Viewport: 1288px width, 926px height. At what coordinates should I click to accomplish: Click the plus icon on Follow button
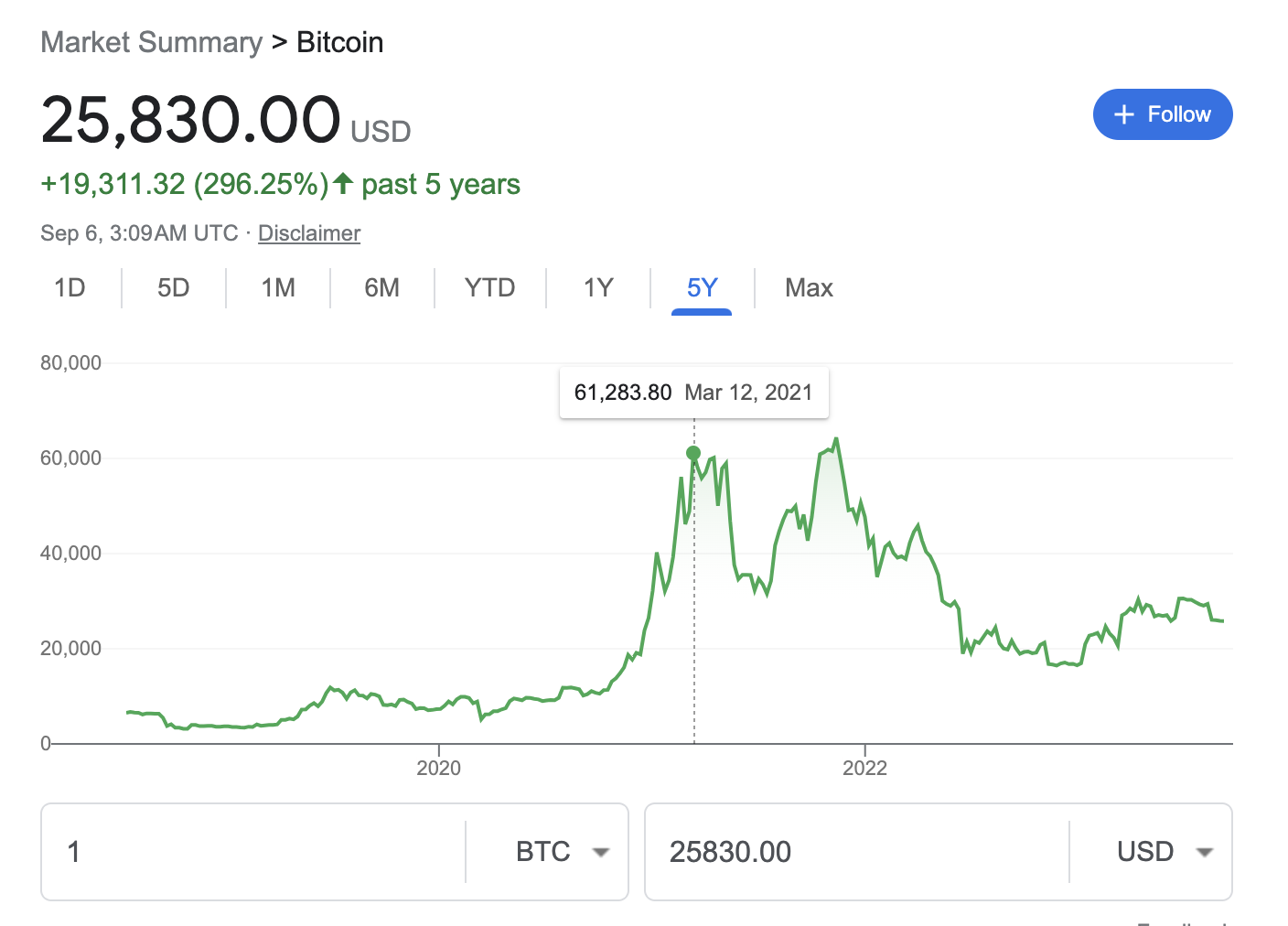1124,114
